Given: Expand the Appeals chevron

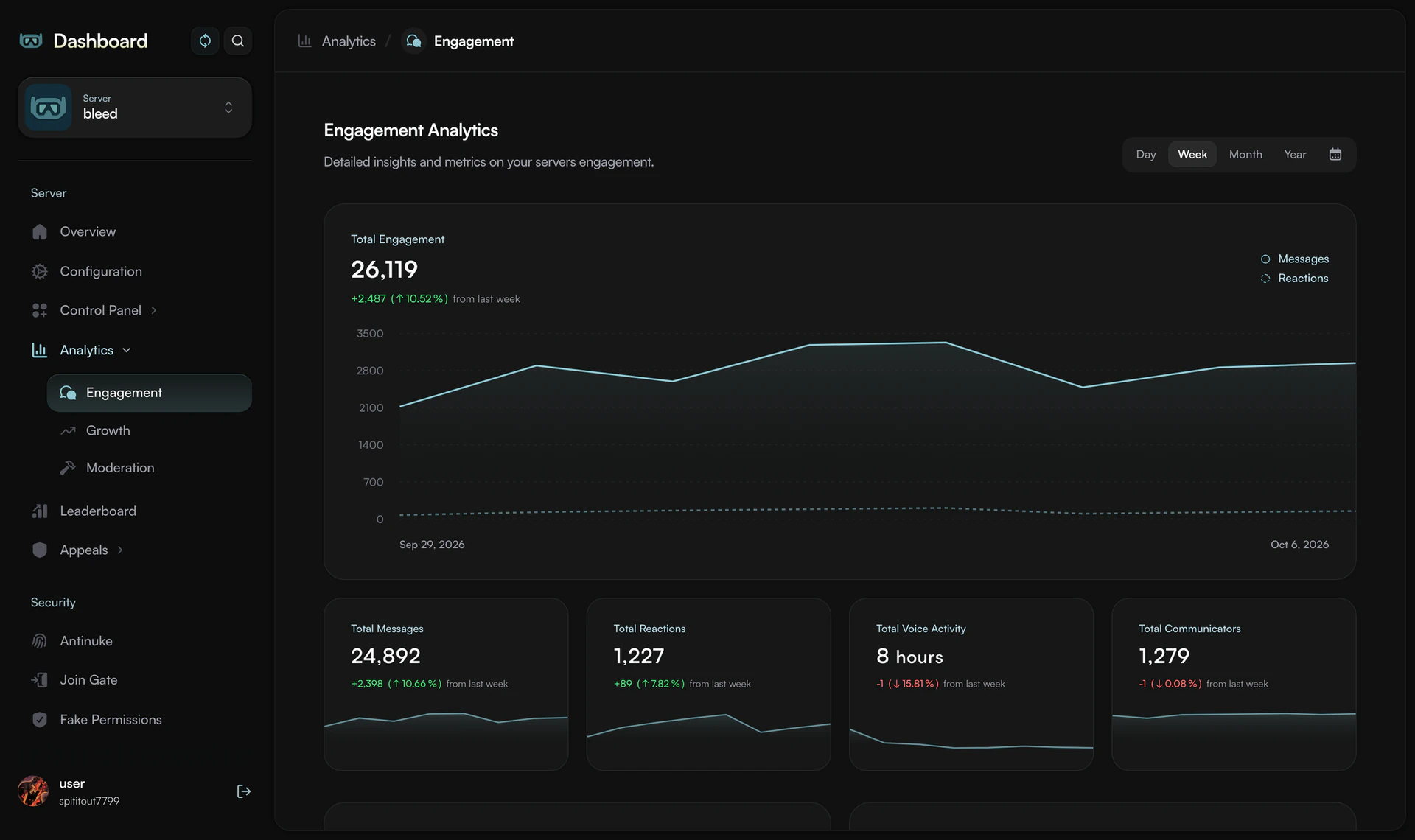Looking at the screenshot, I should [x=120, y=550].
